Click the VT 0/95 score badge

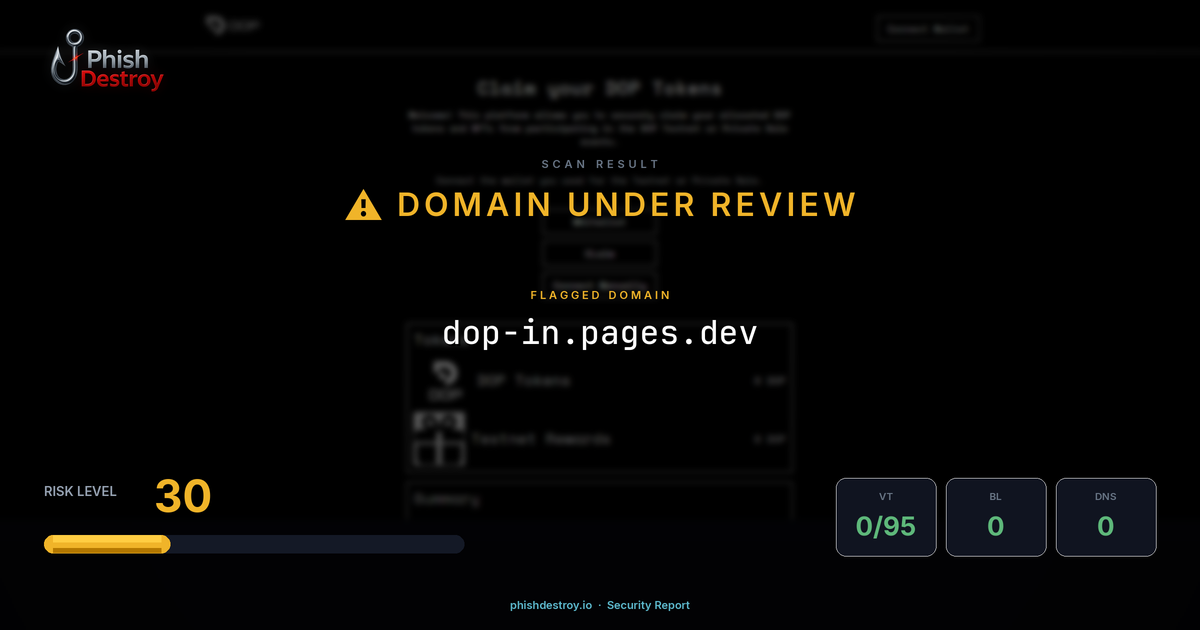[886, 517]
